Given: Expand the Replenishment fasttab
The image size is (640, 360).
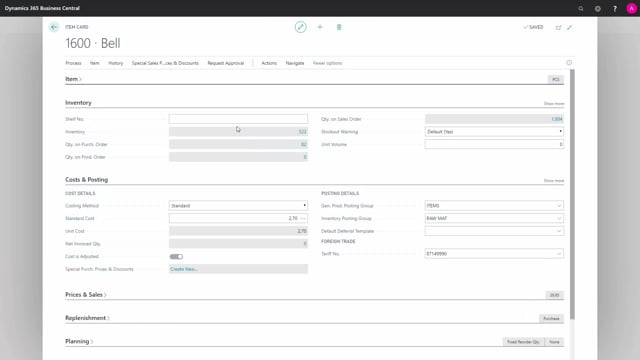Looking at the screenshot, I should coord(87,318).
